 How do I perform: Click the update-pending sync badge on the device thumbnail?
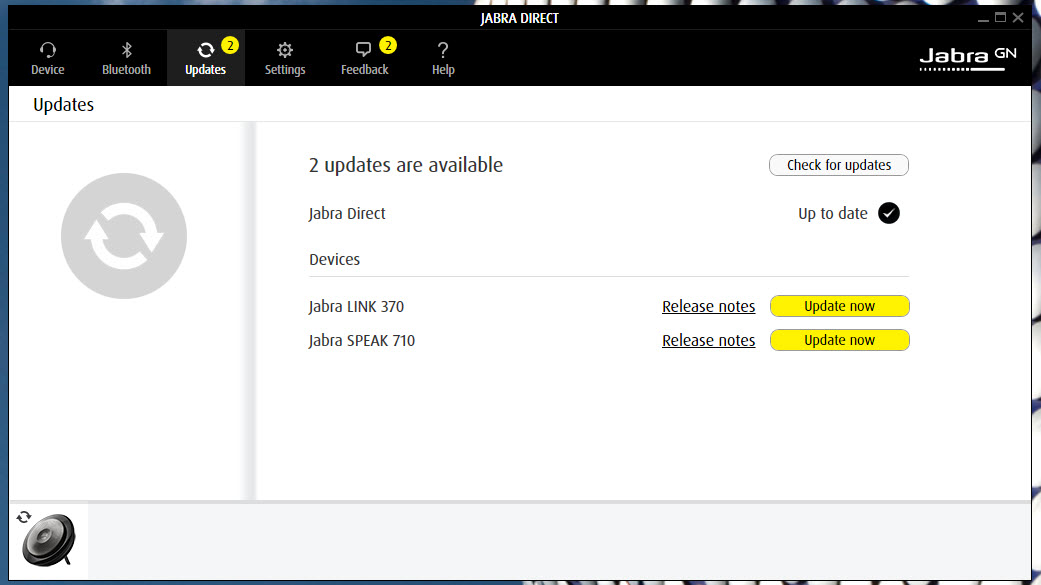(24, 517)
